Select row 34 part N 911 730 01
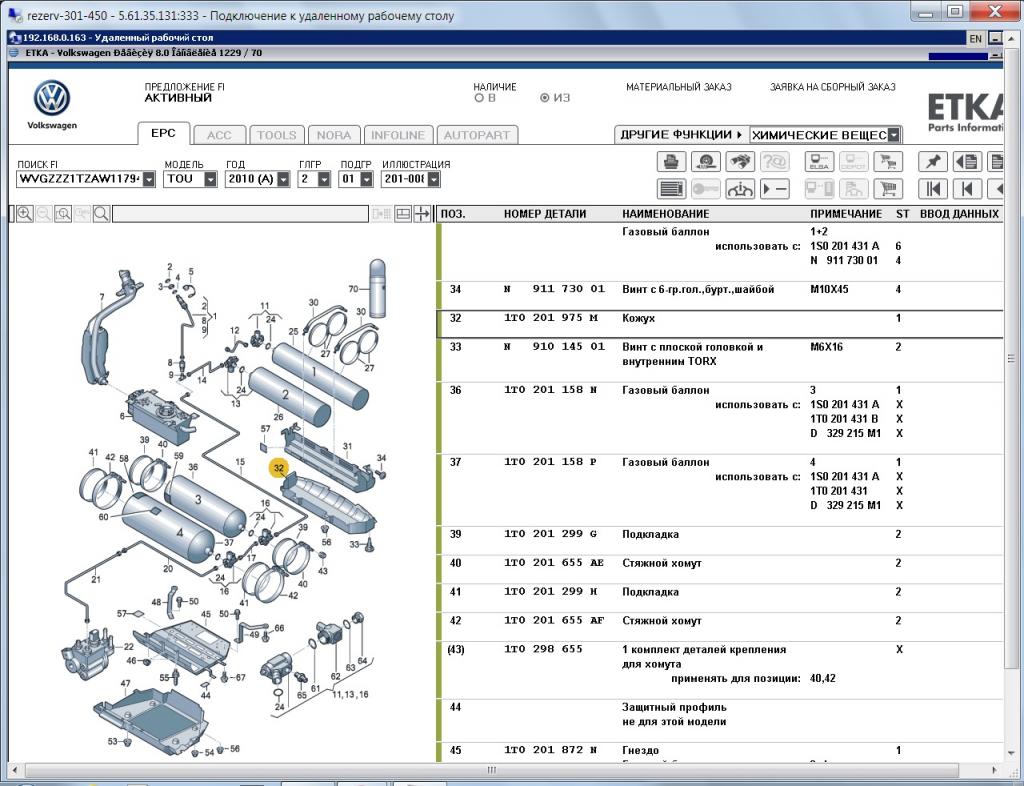 pyautogui.click(x=720, y=296)
